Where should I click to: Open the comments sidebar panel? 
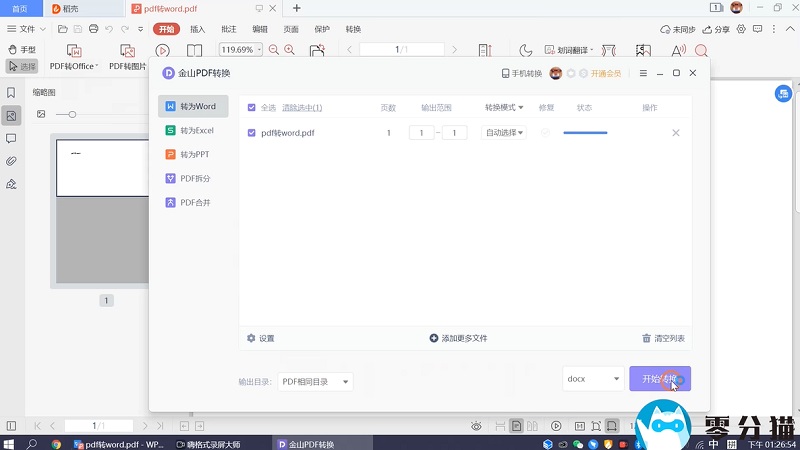[11, 139]
